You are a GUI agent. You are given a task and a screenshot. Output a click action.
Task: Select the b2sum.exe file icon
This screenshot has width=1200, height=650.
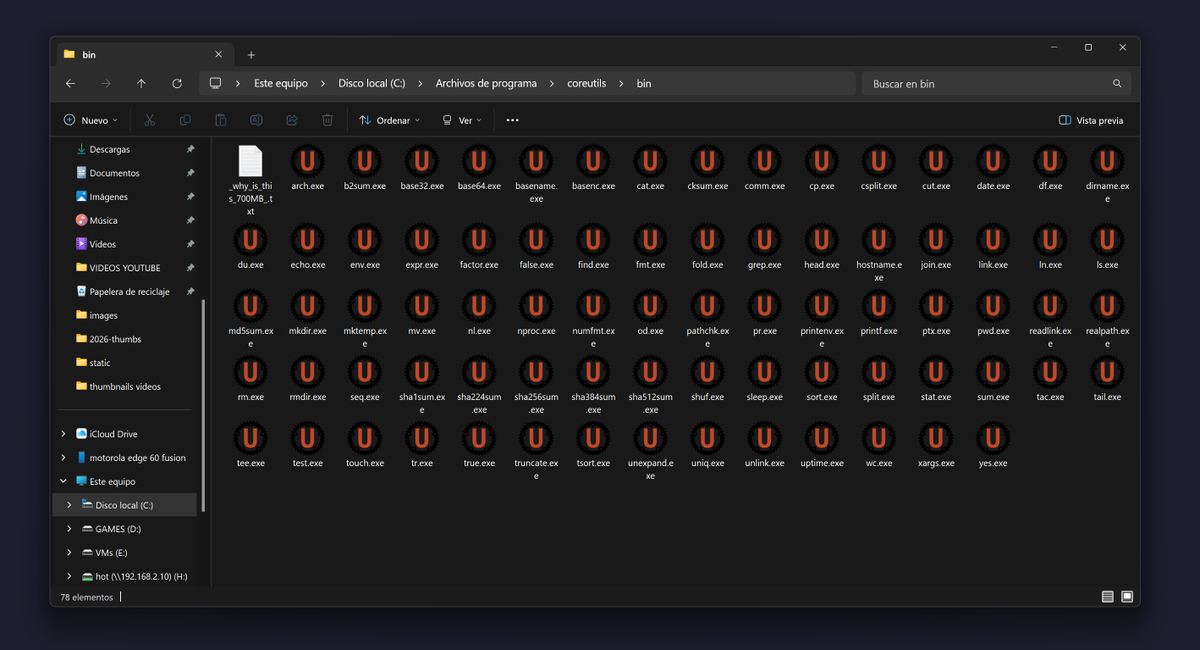click(x=364, y=161)
